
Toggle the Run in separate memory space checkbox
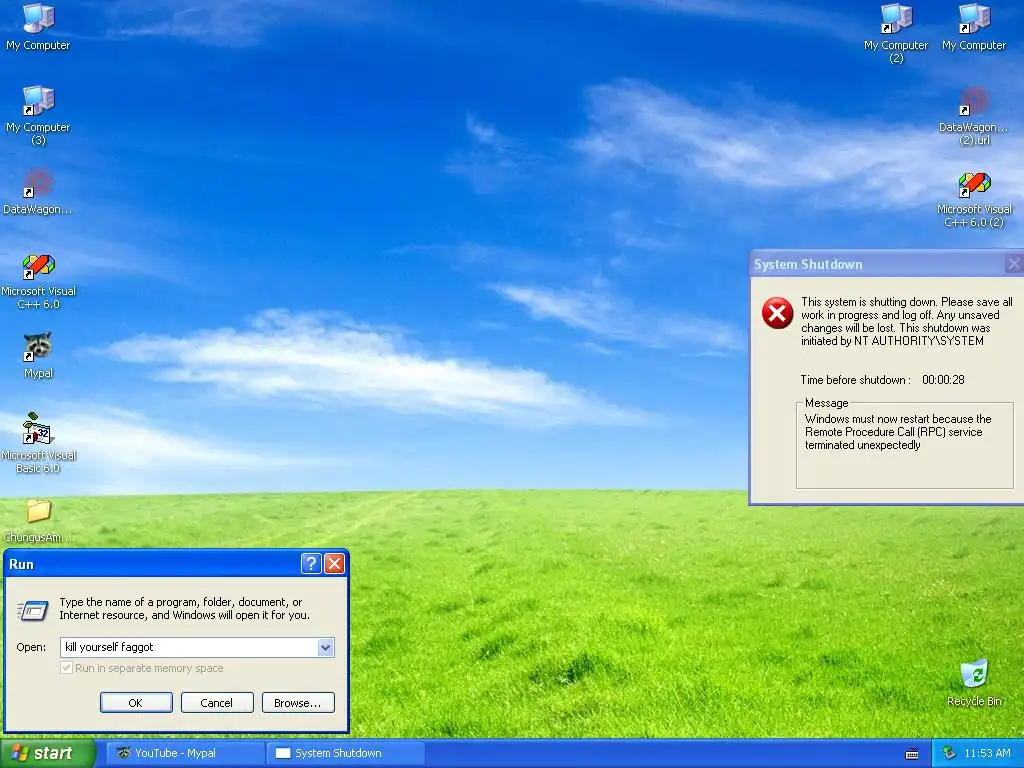66,667
